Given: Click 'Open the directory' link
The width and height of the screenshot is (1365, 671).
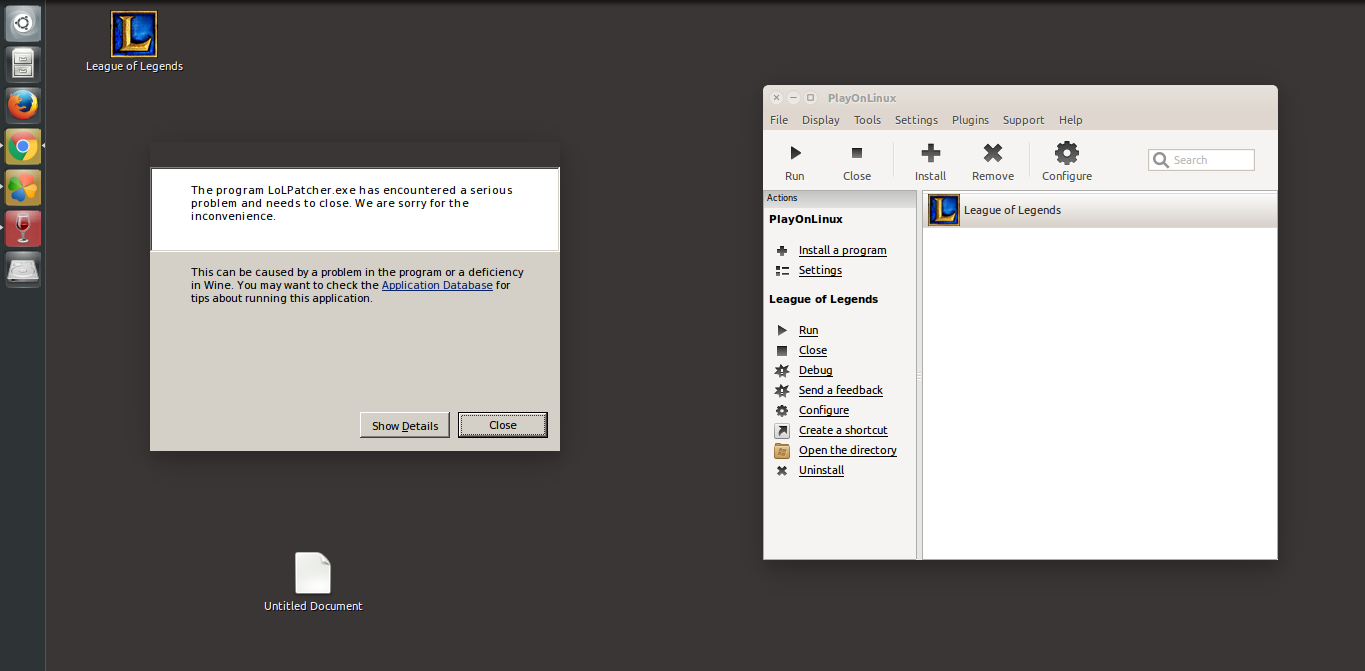Looking at the screenshot, I should coord(848,450).
